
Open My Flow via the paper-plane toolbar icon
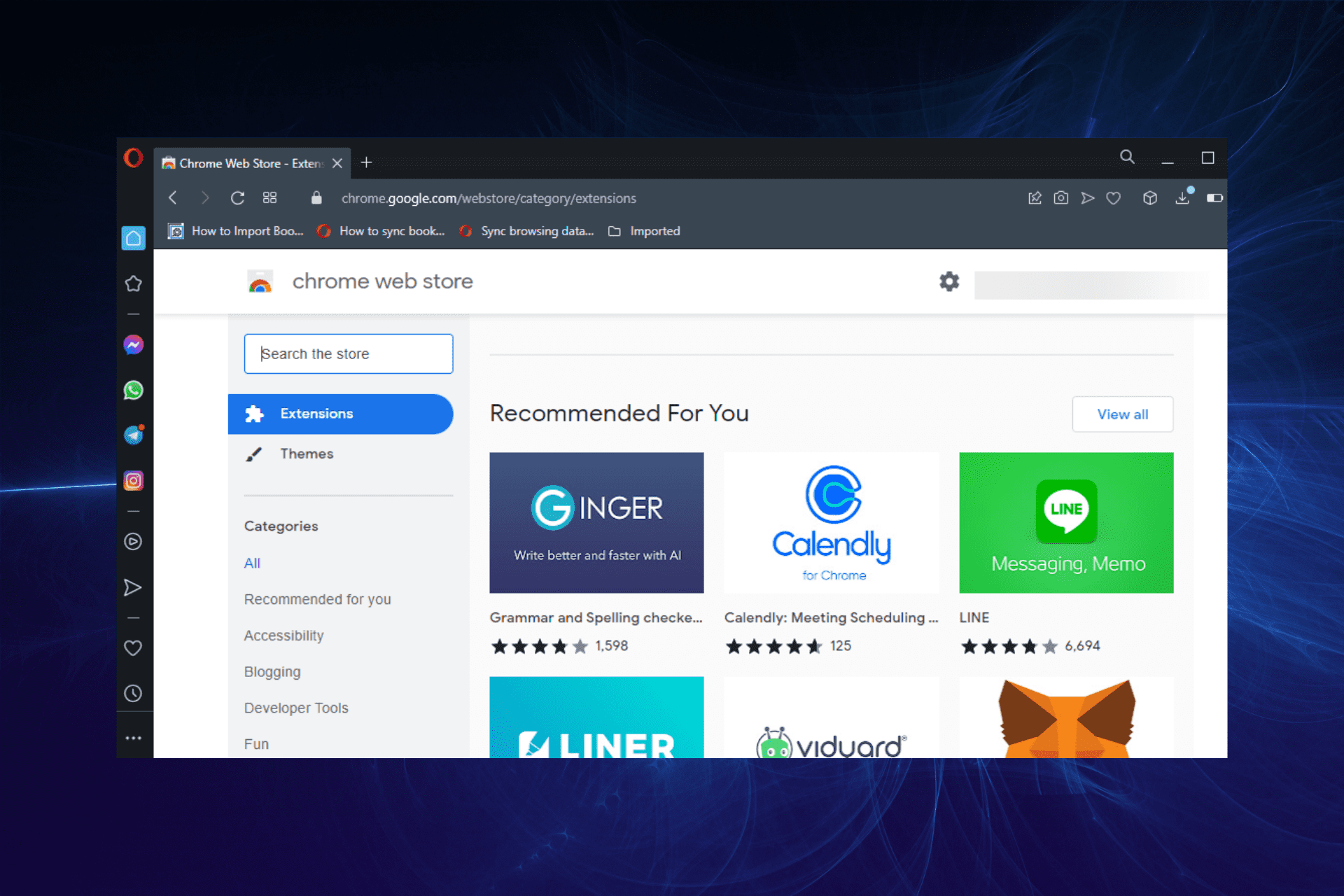pyautogui.click(x=1087, y=198)
